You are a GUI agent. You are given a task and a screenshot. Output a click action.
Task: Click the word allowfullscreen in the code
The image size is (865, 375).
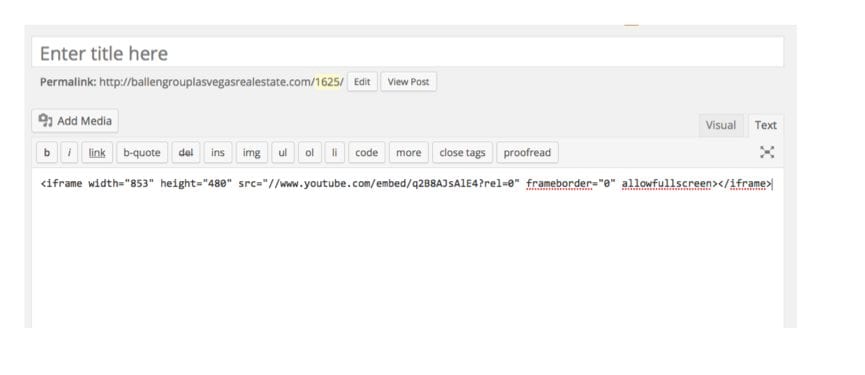pyautogui.click(x=666, y=184)
